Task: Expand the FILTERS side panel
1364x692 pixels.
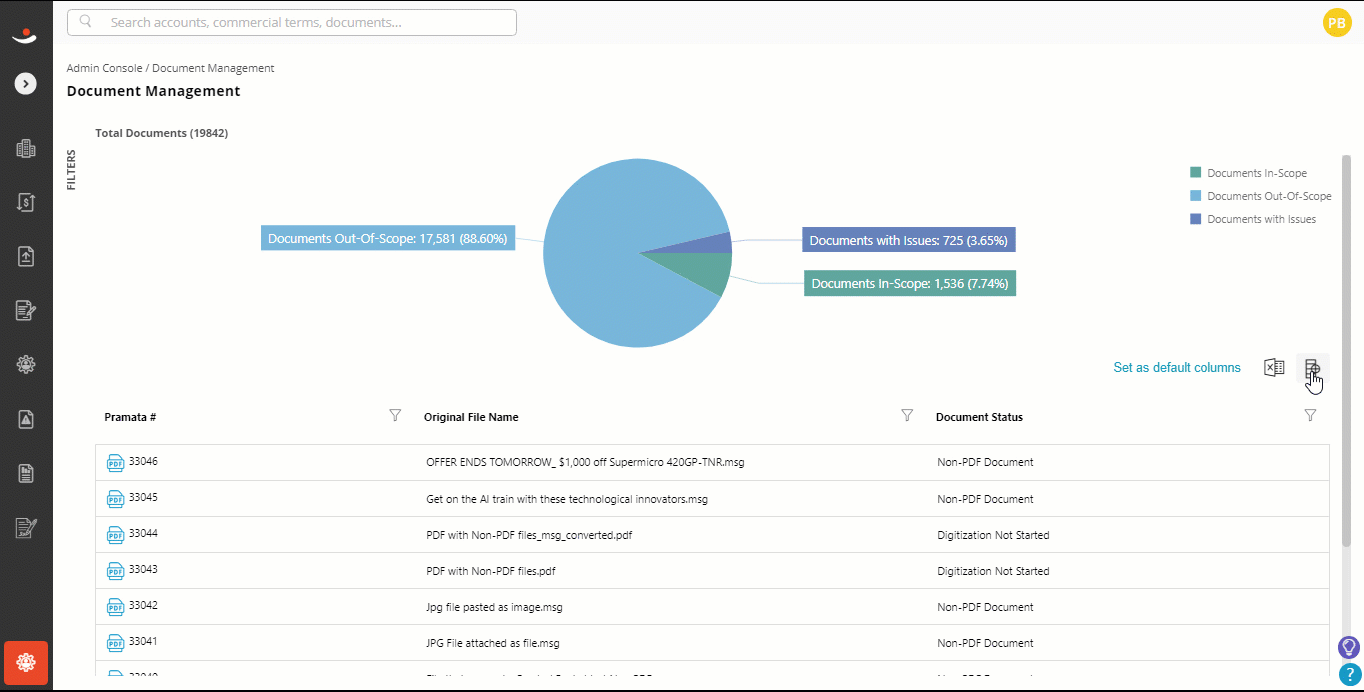Action: pyautogui.click(x=71, y=170)
